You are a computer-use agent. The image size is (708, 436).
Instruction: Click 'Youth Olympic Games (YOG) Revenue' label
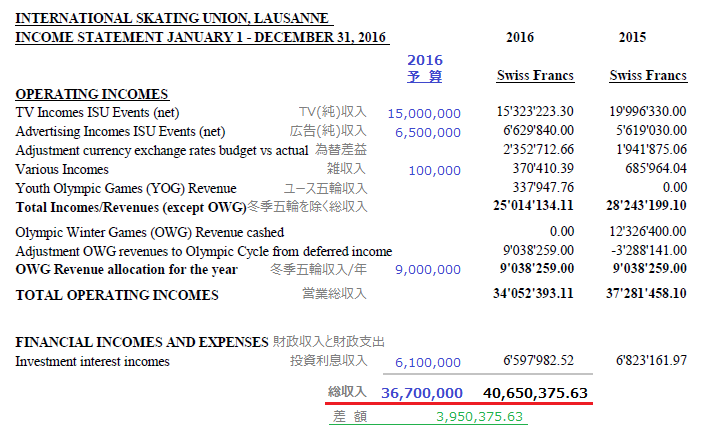click(x=126, y=188)
